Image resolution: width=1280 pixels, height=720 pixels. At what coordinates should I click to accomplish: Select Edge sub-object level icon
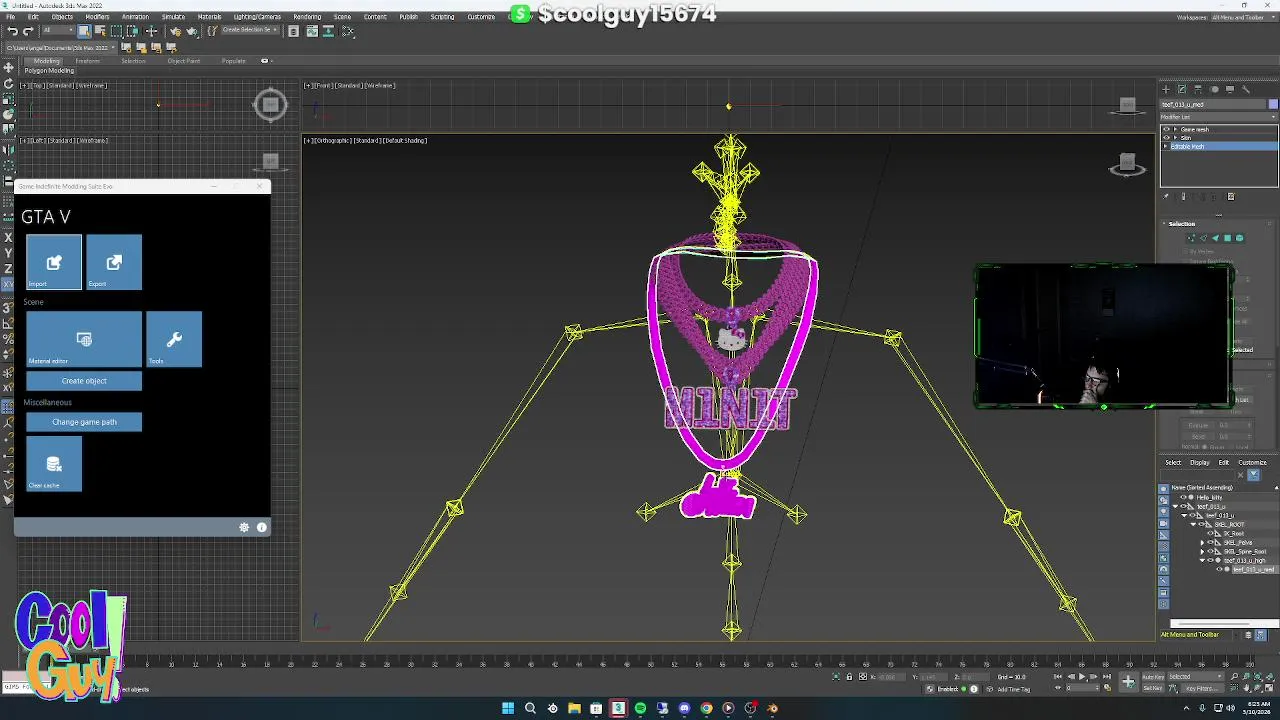pyautogui.click(x=1203, y=238)
